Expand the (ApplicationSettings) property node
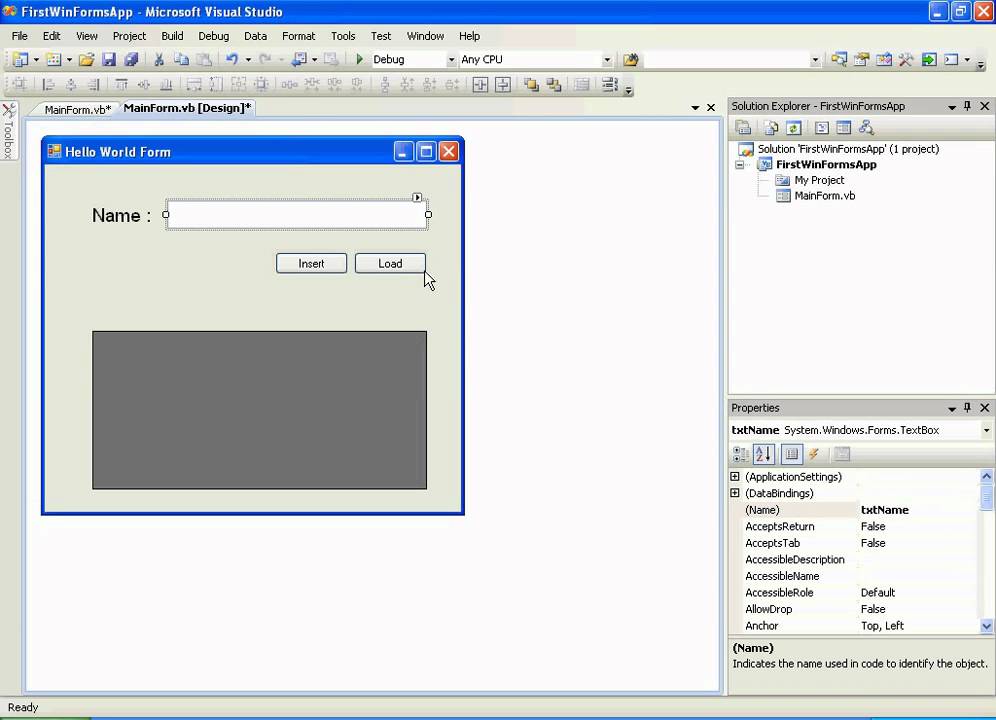The width and height of the screenshot is (996, 720). pyautogui.click(x=735, y=476)
